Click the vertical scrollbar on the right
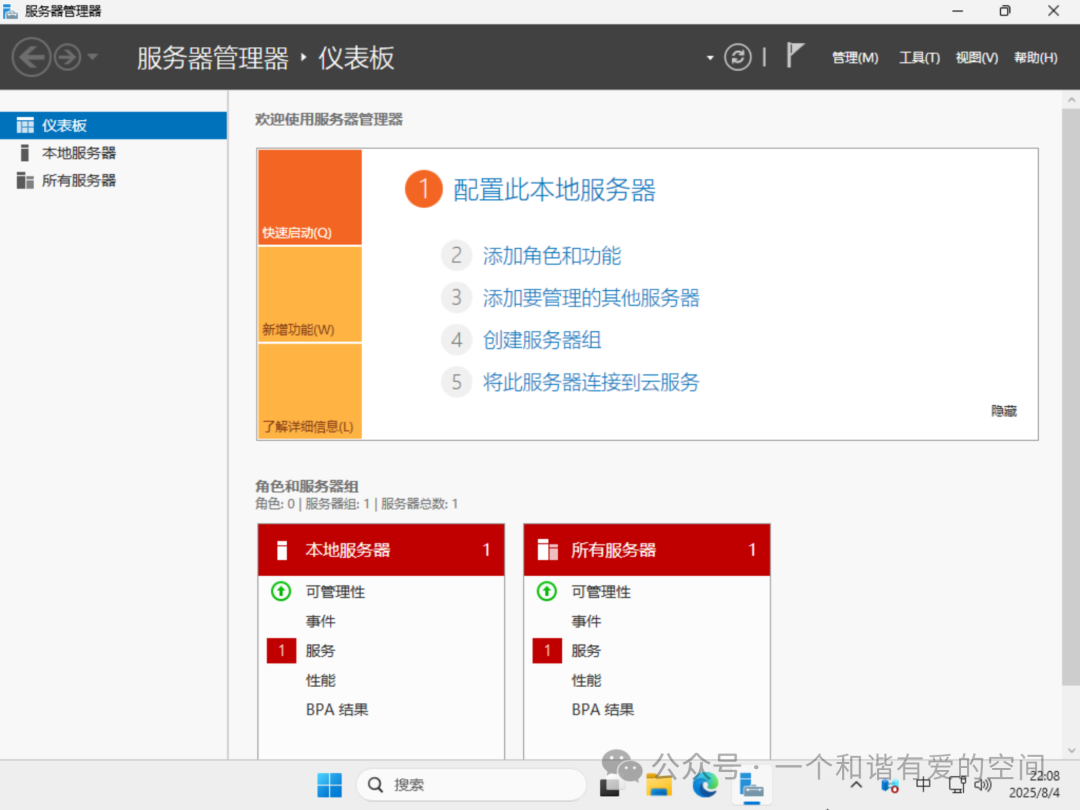Viewport: 1080px width, 810px height. 1069,400
